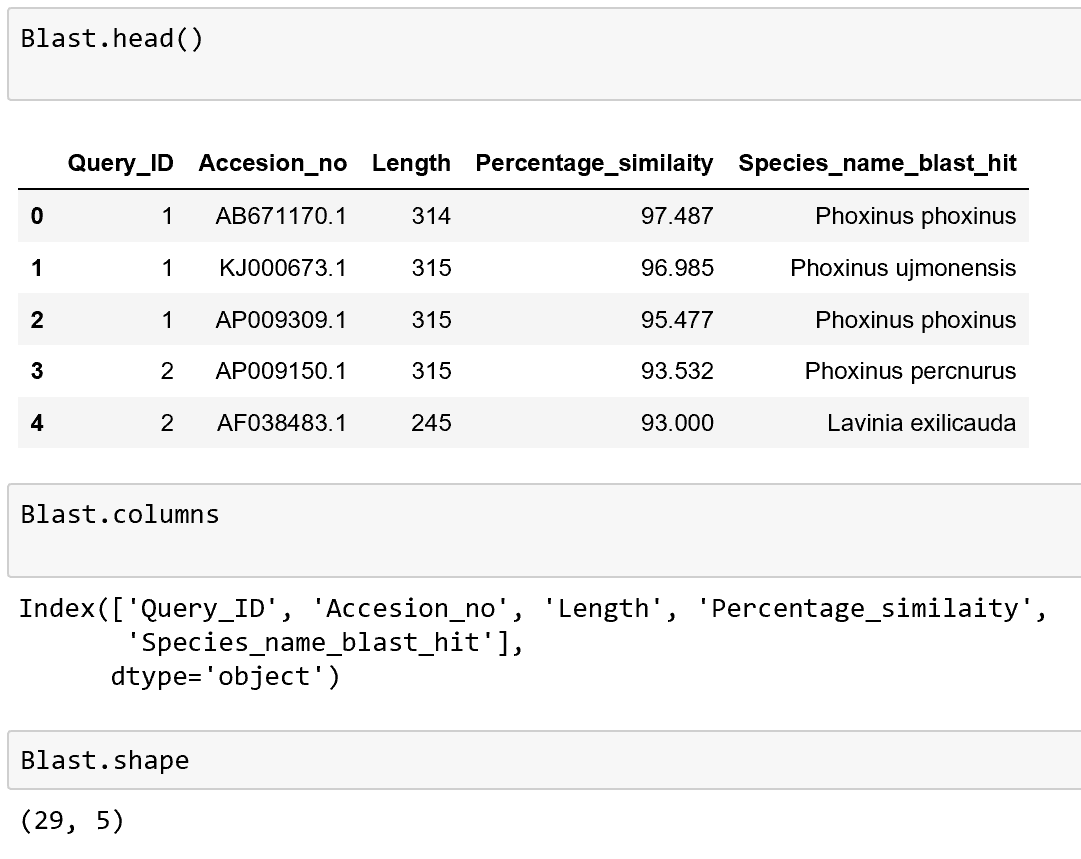Select row index 4 in the table
This screenshot has width=1081, height=859.
point(36,423)
